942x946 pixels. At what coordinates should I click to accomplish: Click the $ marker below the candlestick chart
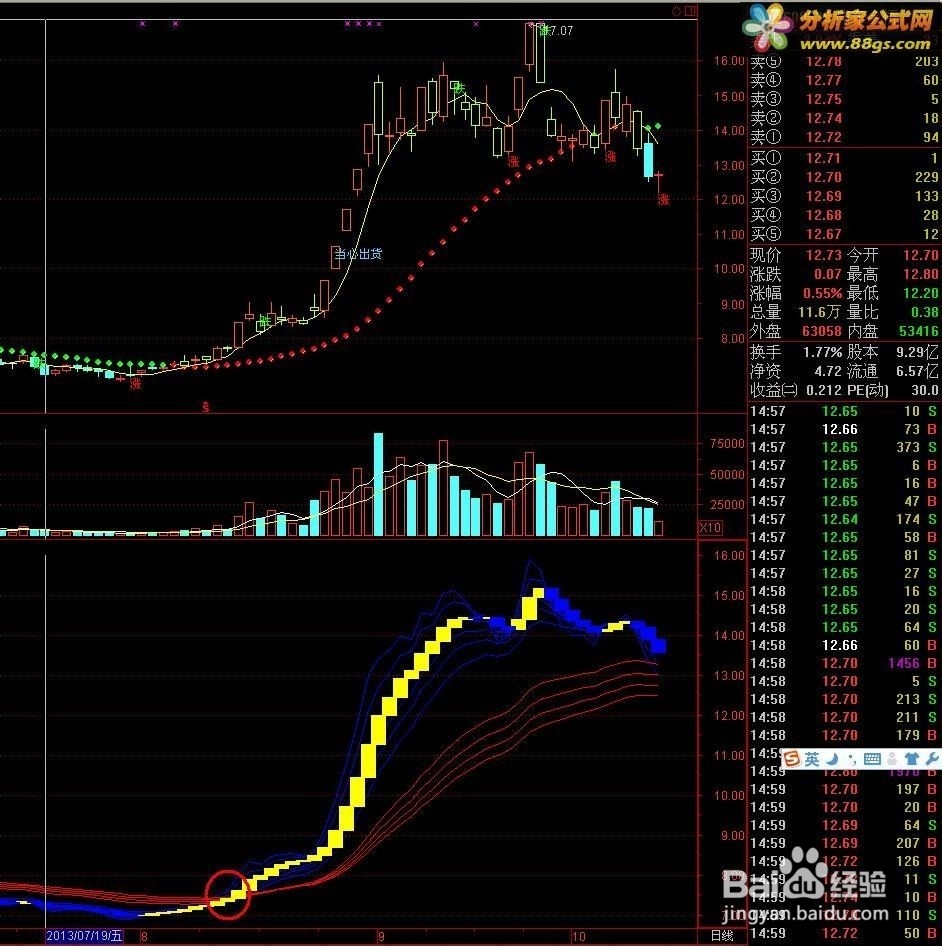205,406
